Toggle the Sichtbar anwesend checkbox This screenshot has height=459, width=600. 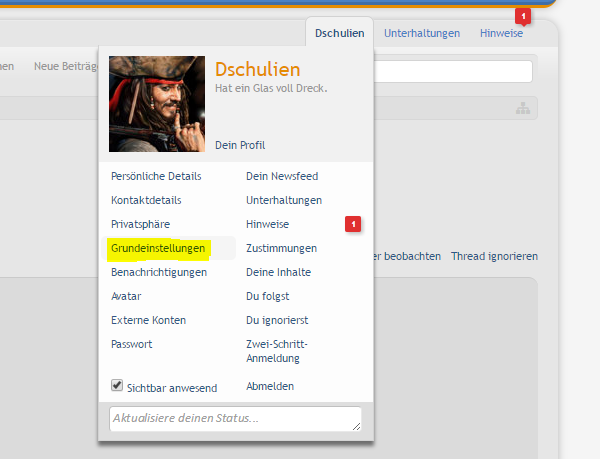[117, 385]
